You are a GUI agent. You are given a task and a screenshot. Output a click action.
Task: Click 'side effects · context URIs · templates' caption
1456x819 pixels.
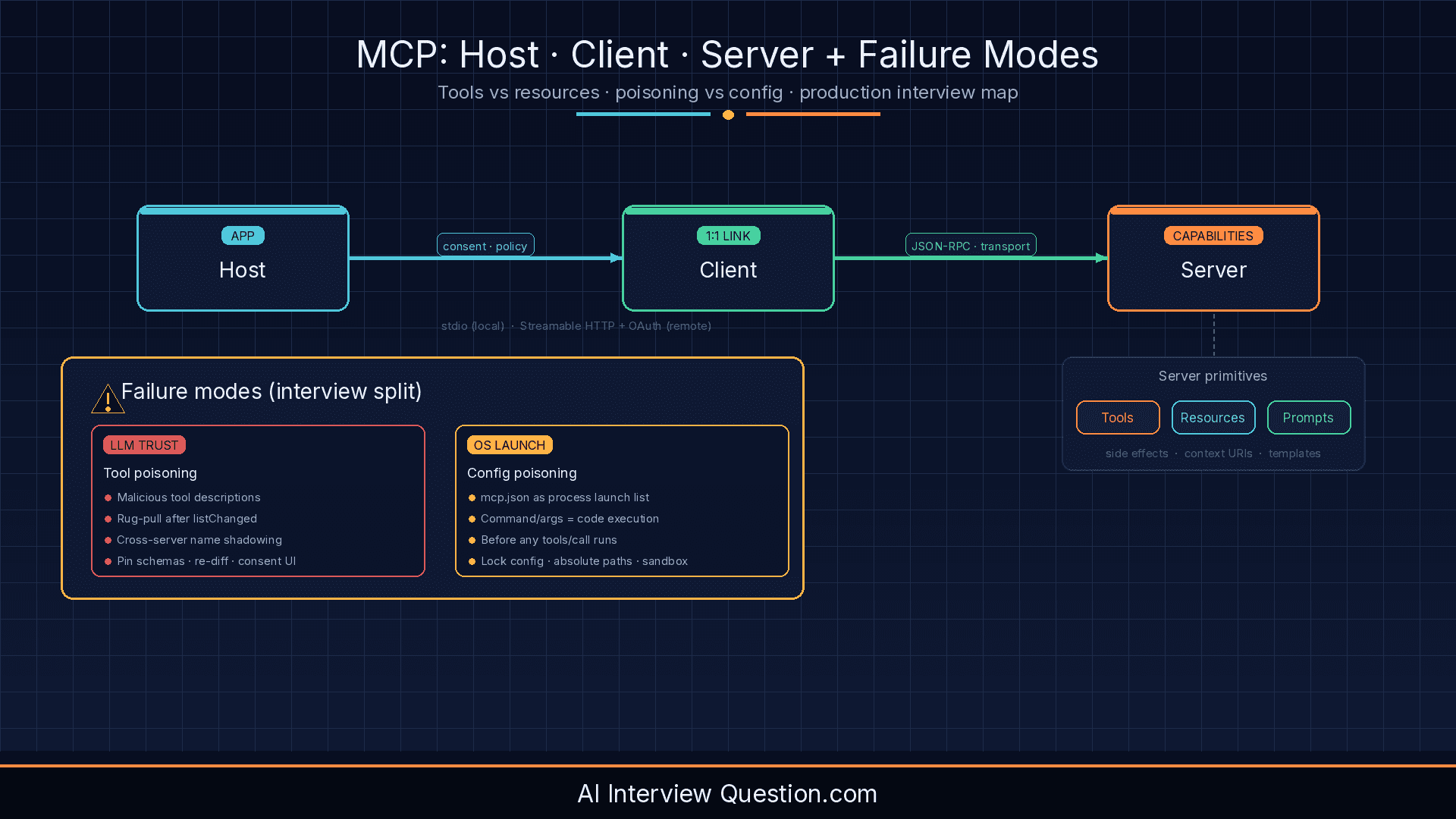(x=1213, y=453)
